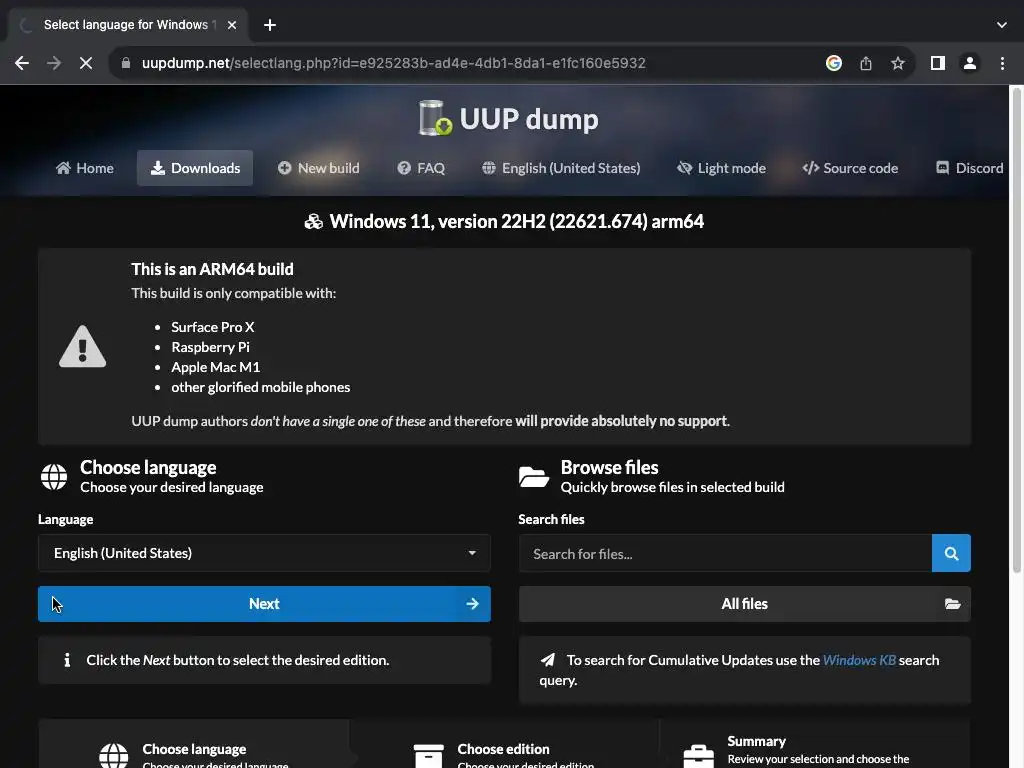Image resolution: width=1024 pixels, height=768 pixels.
Task: Share this page via share icon
Action: coord(866,63)
